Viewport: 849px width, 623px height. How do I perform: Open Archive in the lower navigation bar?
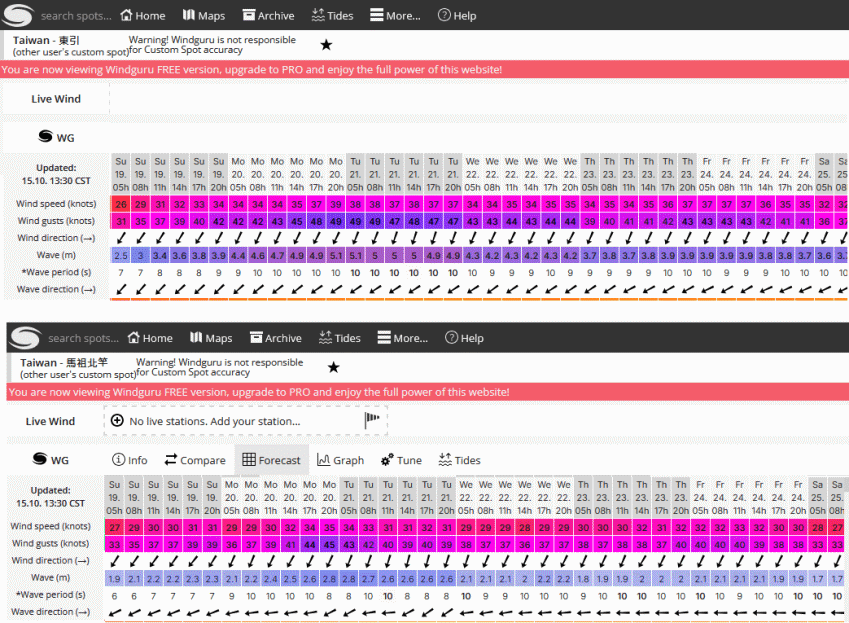coord(276,338)
